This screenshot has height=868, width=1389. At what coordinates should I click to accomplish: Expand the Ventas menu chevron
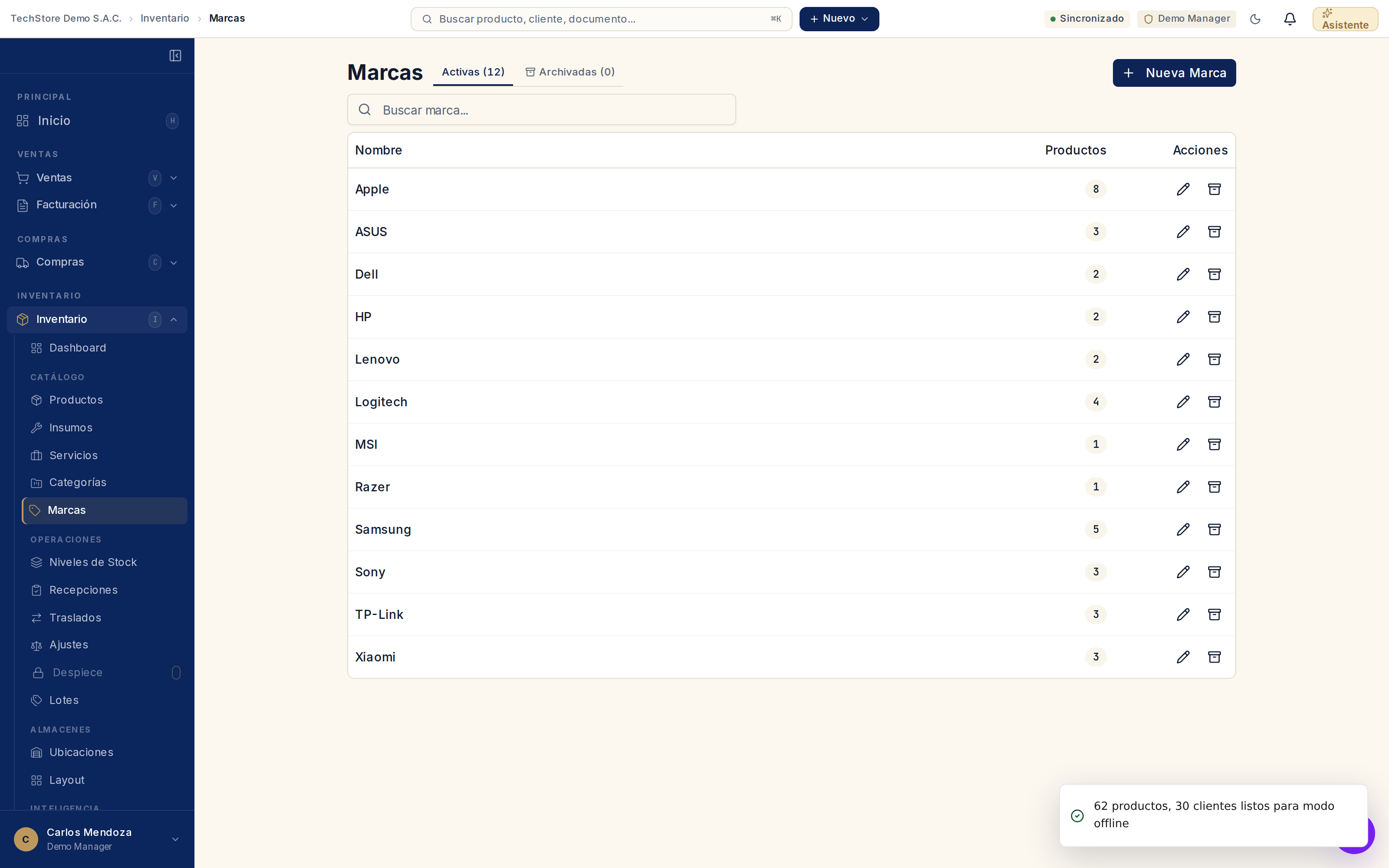(x=173, y=178)
